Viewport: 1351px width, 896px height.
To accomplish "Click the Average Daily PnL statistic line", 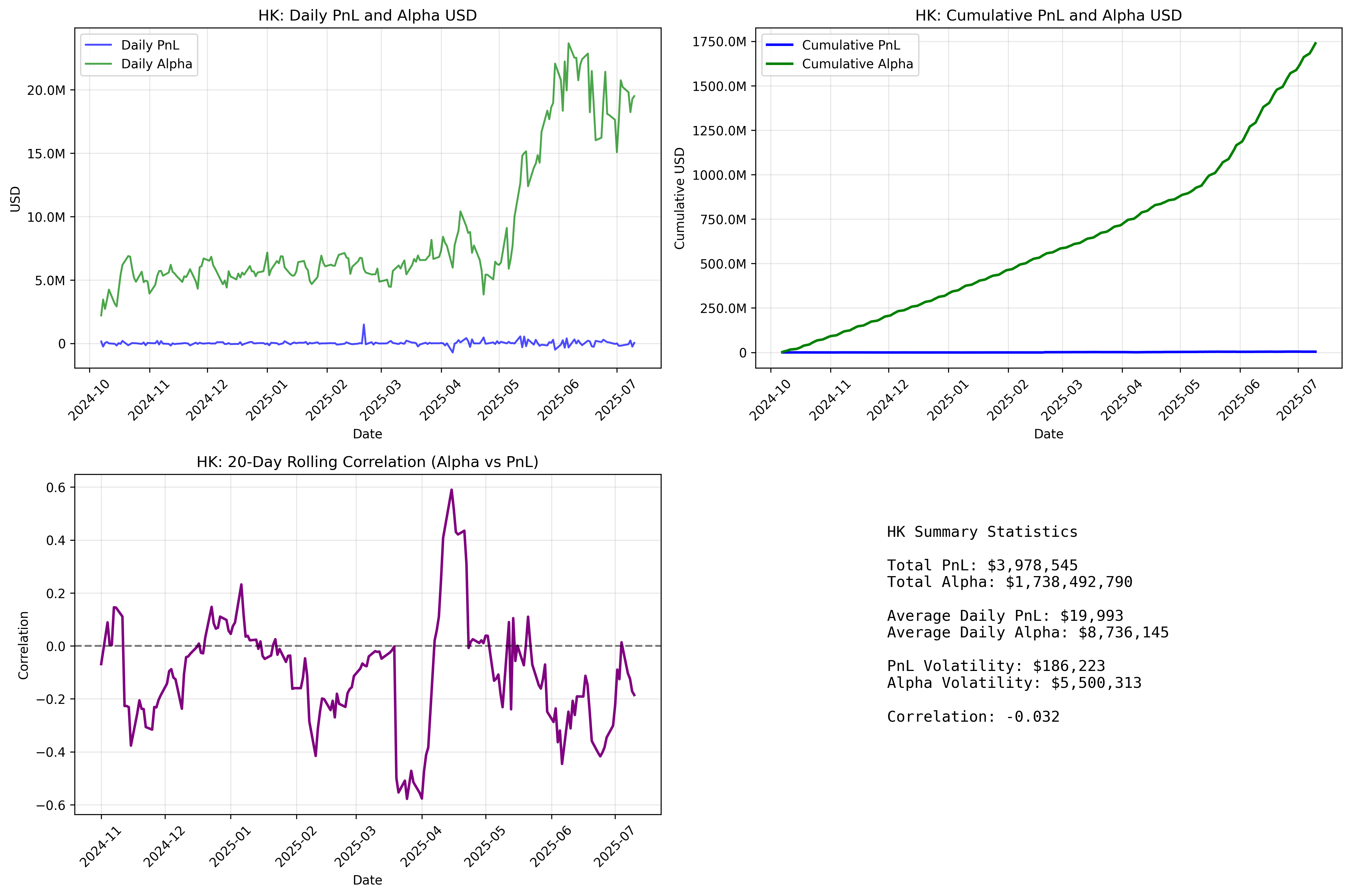I will click(x=1005, y=616).
